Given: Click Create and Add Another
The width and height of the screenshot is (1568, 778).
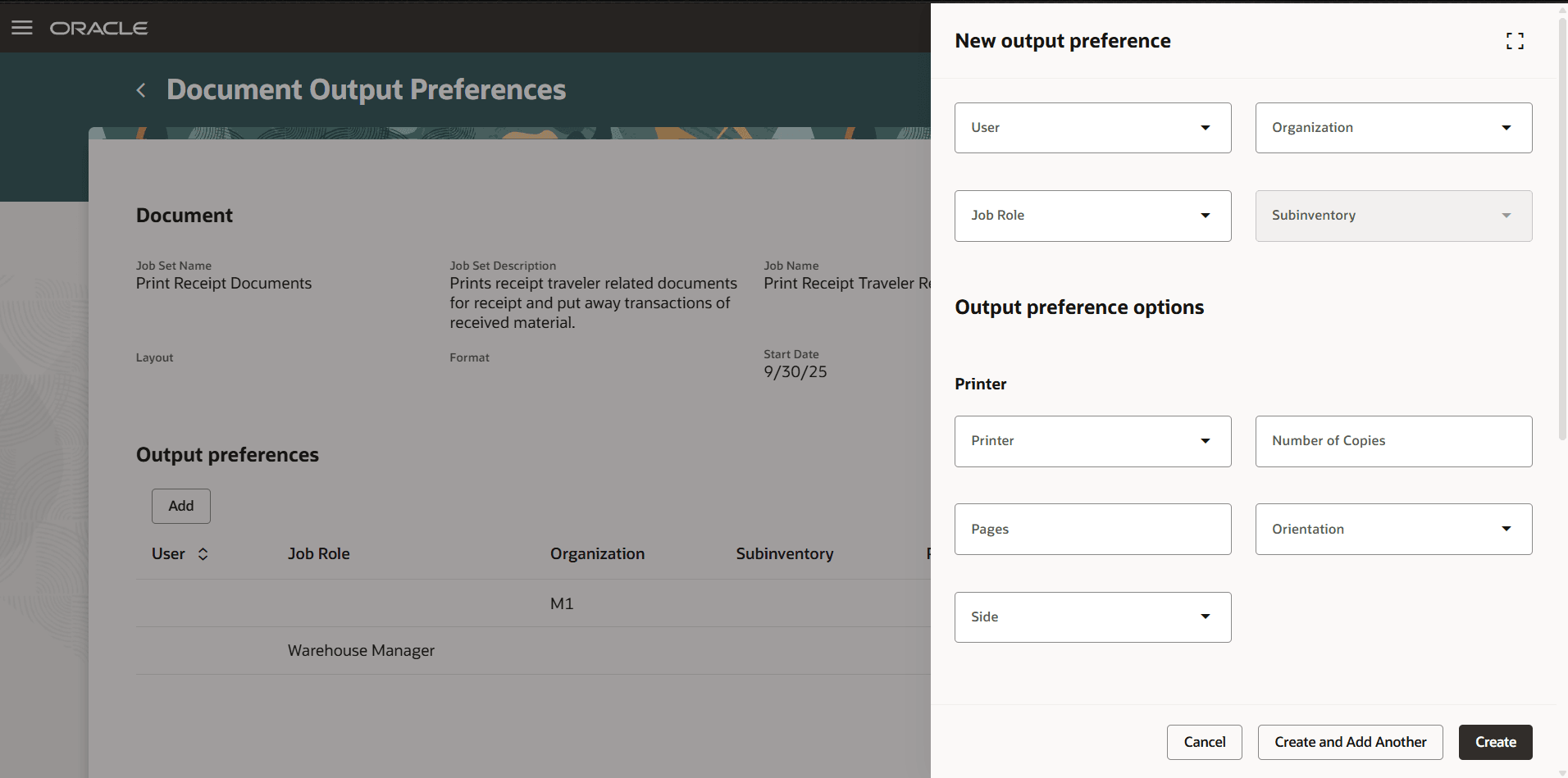Looking at the screenshot, I should (x=1350, y=742).
